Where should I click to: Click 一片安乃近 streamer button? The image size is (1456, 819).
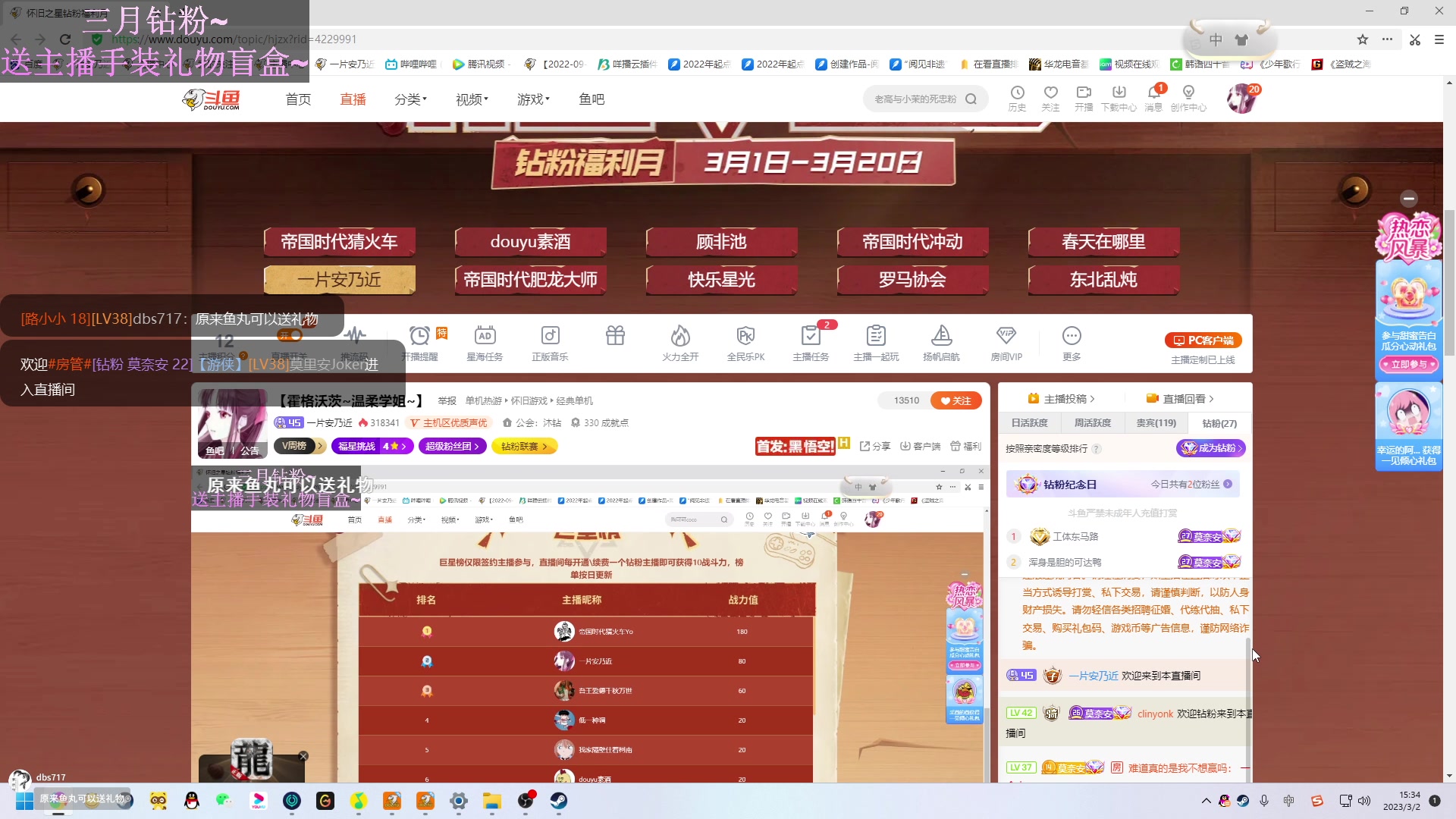point(339,280)
